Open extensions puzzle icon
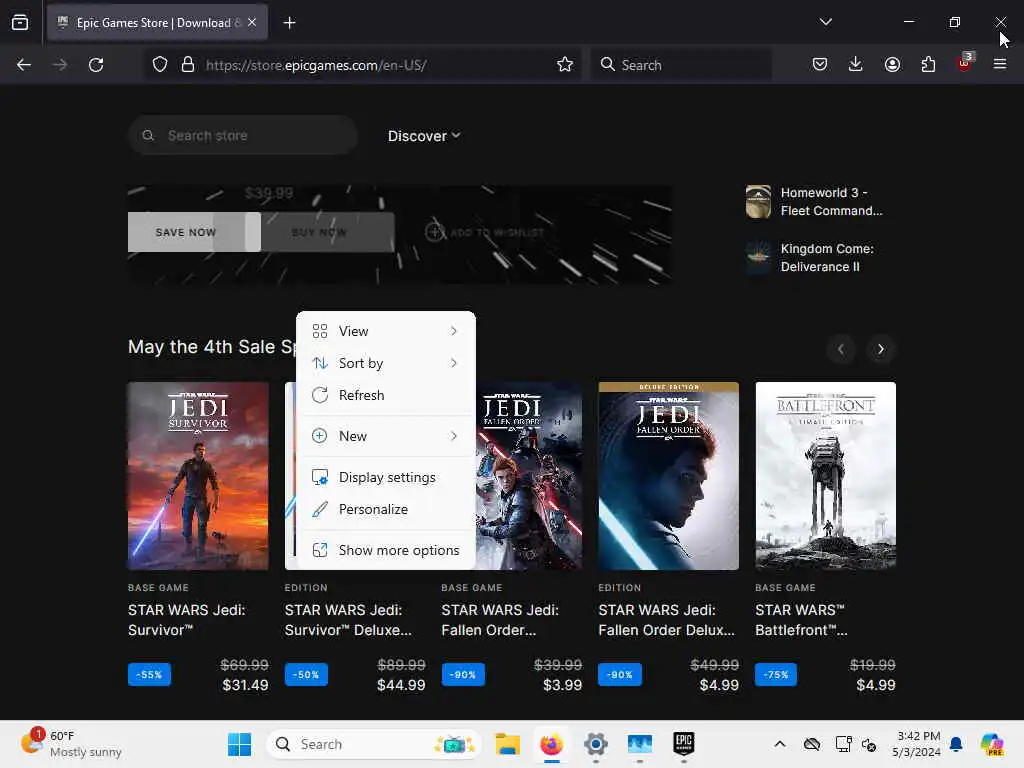Screen dimensions: 1024x768 928,65
